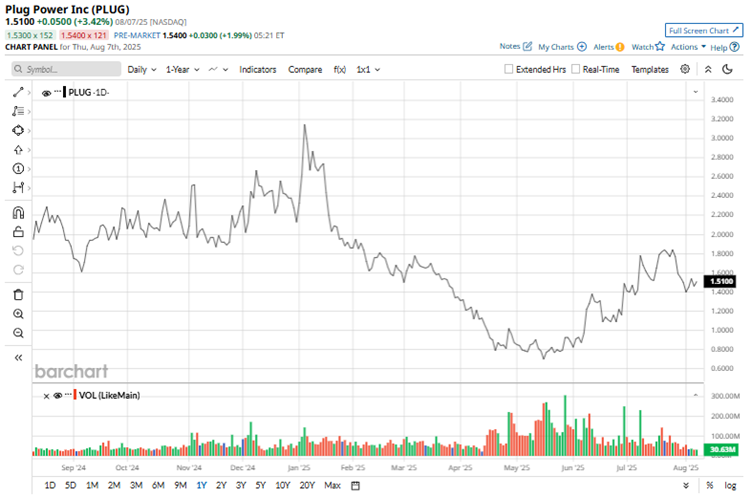Open date range calendar icon
This screenshot has width=752, height=498.
point(355,486)
